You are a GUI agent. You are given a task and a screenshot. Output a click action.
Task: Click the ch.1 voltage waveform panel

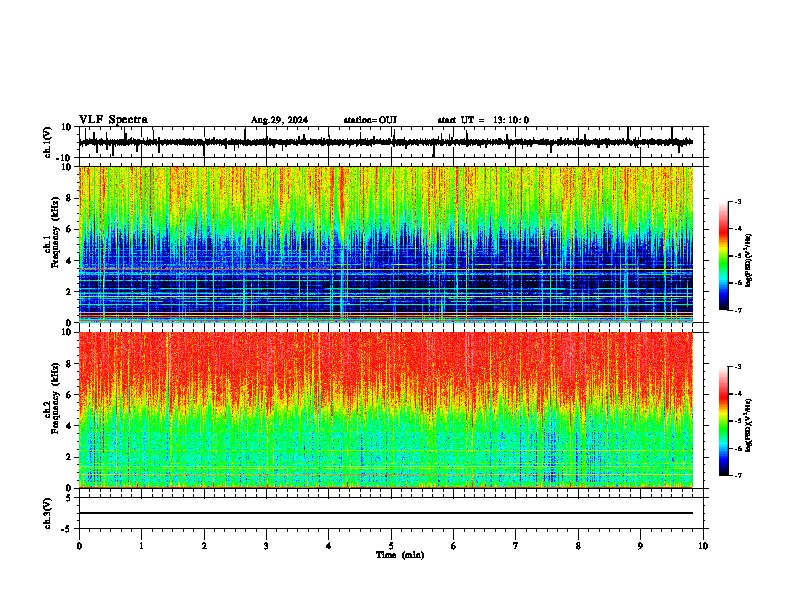[x=393, y=142]
